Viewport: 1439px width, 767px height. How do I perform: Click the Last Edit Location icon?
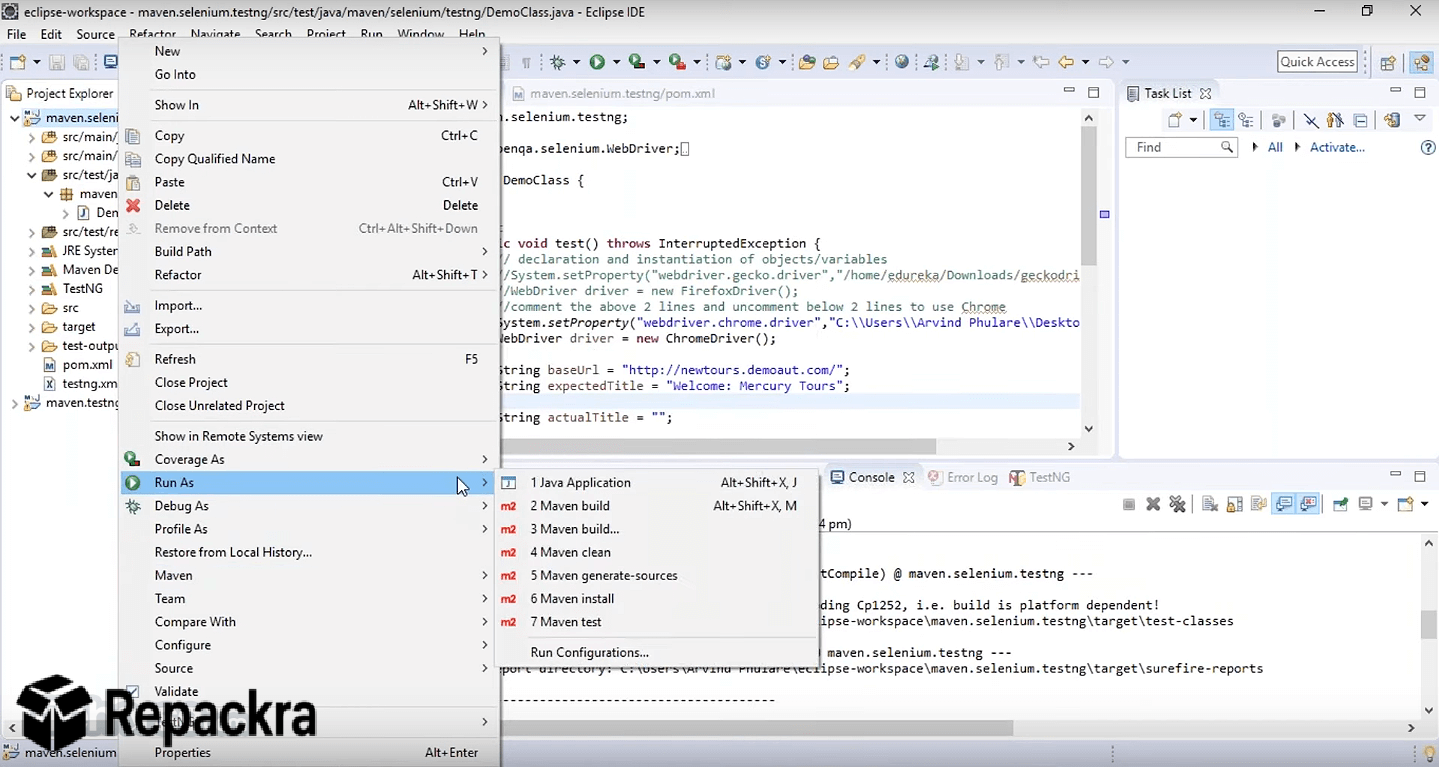[1040, 62]
